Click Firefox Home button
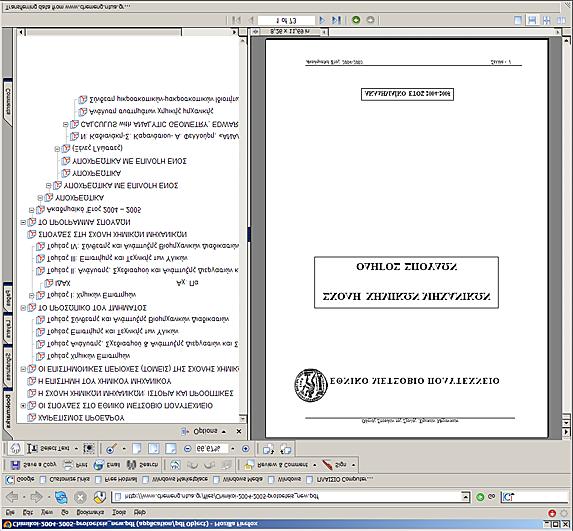Viewport: 573px width, 531px height. click(99, 497)
